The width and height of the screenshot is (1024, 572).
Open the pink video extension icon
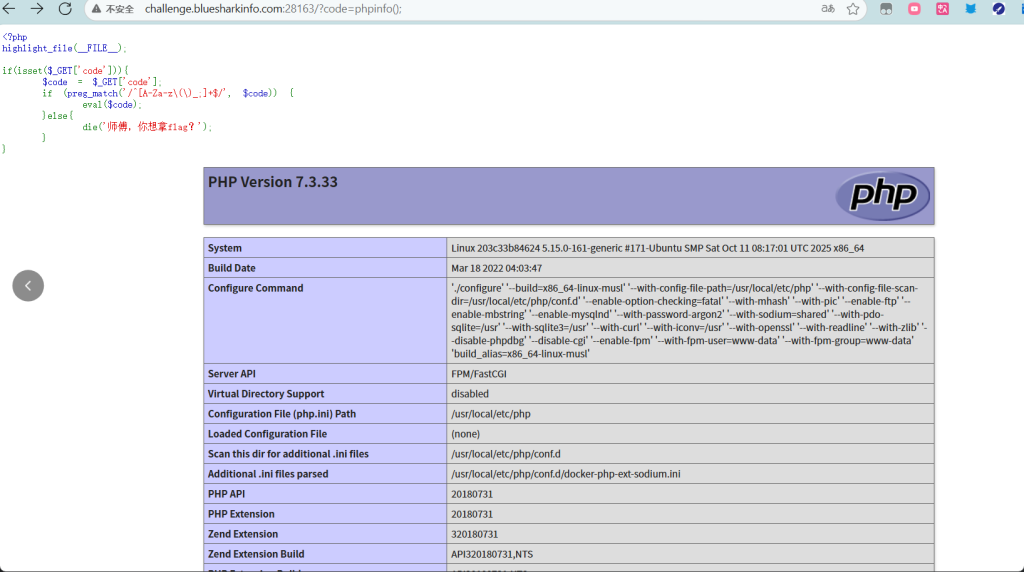click(914, 9)
